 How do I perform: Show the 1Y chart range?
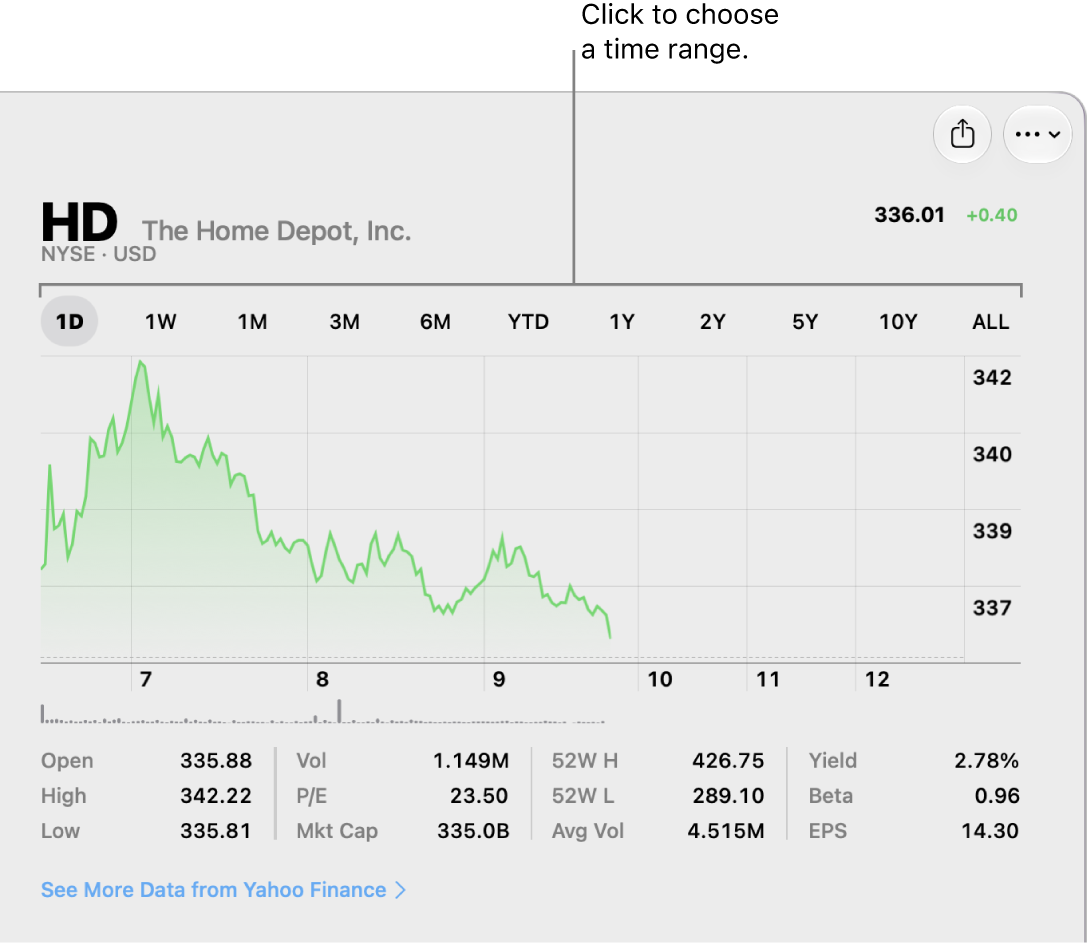pyautogui.click(x=622, y=321)
